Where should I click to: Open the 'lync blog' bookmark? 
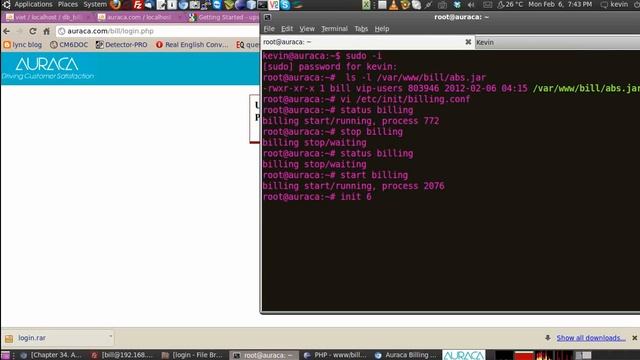(23, 45)
